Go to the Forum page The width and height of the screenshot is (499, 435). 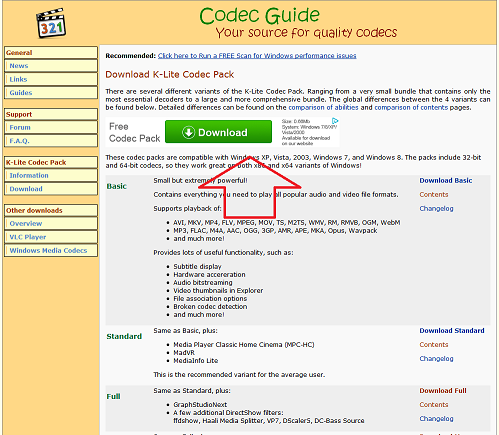tap(51, 127)
